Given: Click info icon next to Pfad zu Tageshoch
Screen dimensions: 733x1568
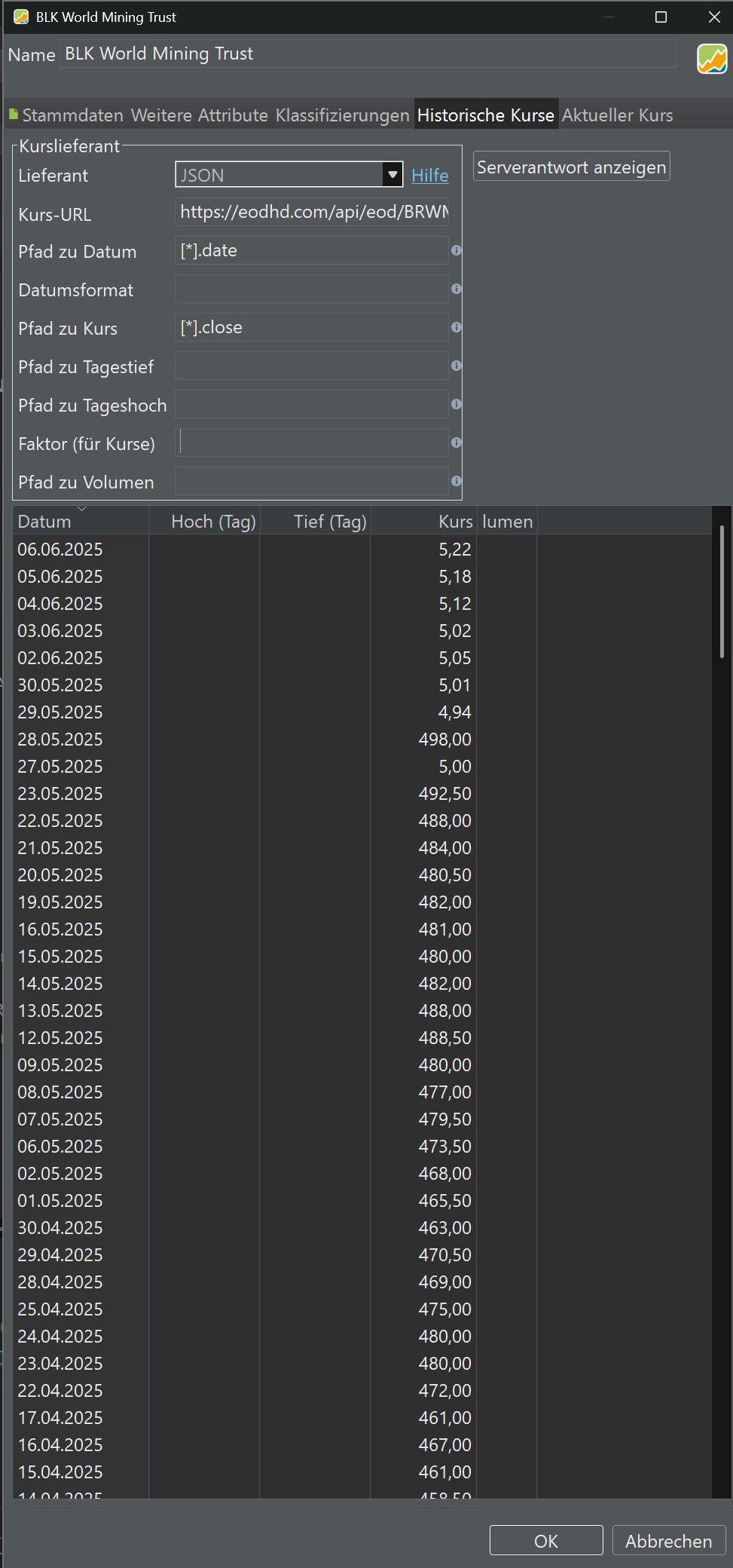Looking at the screenshot, I should 456,404.
